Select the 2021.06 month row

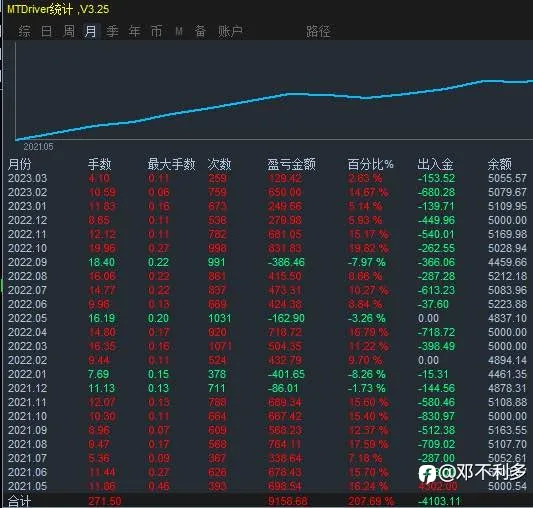(267, 472)
